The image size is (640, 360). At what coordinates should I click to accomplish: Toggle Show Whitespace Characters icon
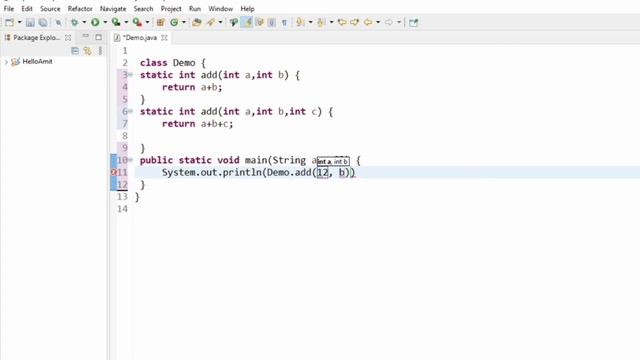click(x=284, y=22)
